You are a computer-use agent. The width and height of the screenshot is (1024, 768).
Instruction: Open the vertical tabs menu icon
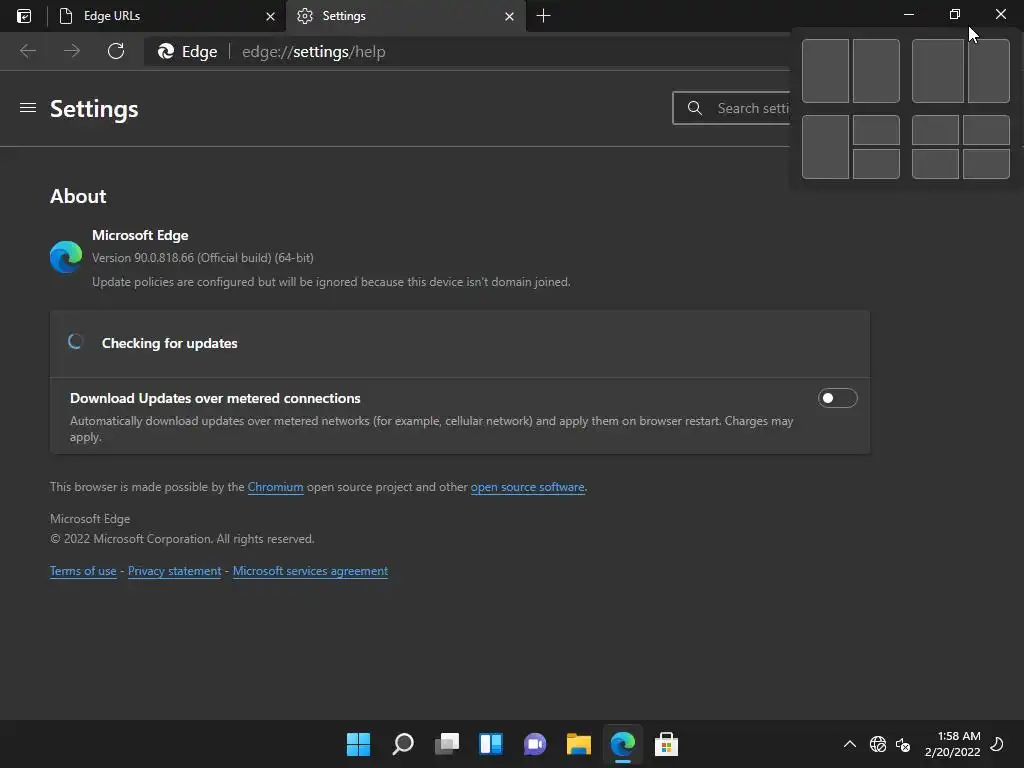click(x=24, y=16)
